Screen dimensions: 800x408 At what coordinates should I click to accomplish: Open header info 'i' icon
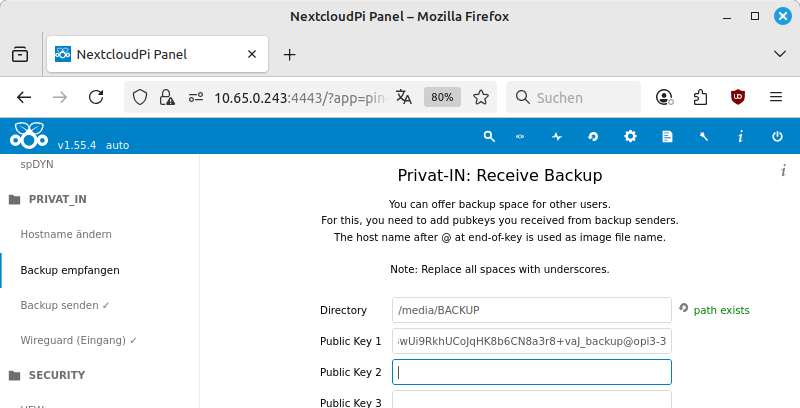(740, 136)
